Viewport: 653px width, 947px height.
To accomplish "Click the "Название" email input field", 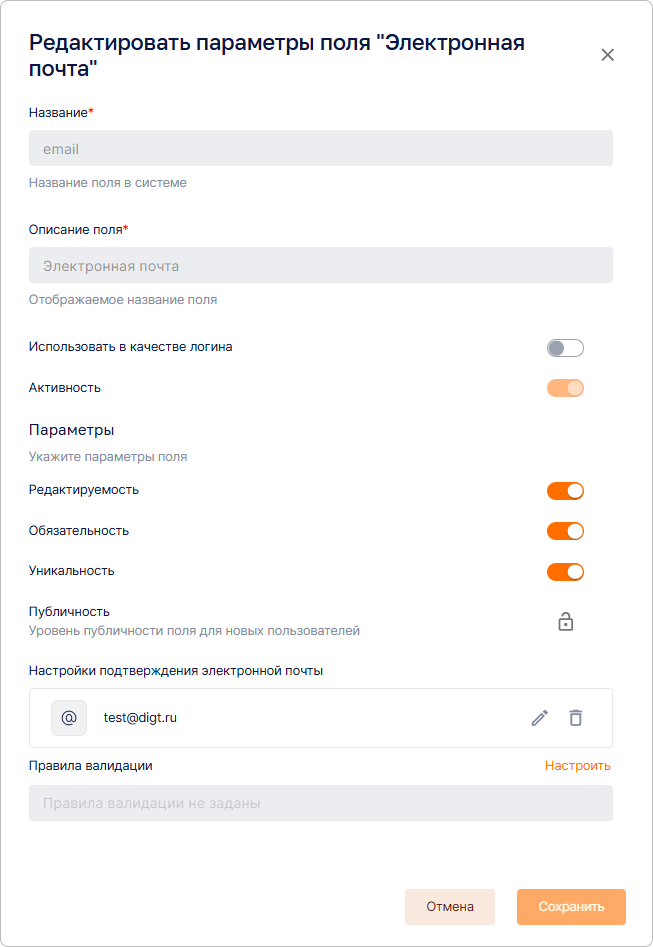I will 320,149.
